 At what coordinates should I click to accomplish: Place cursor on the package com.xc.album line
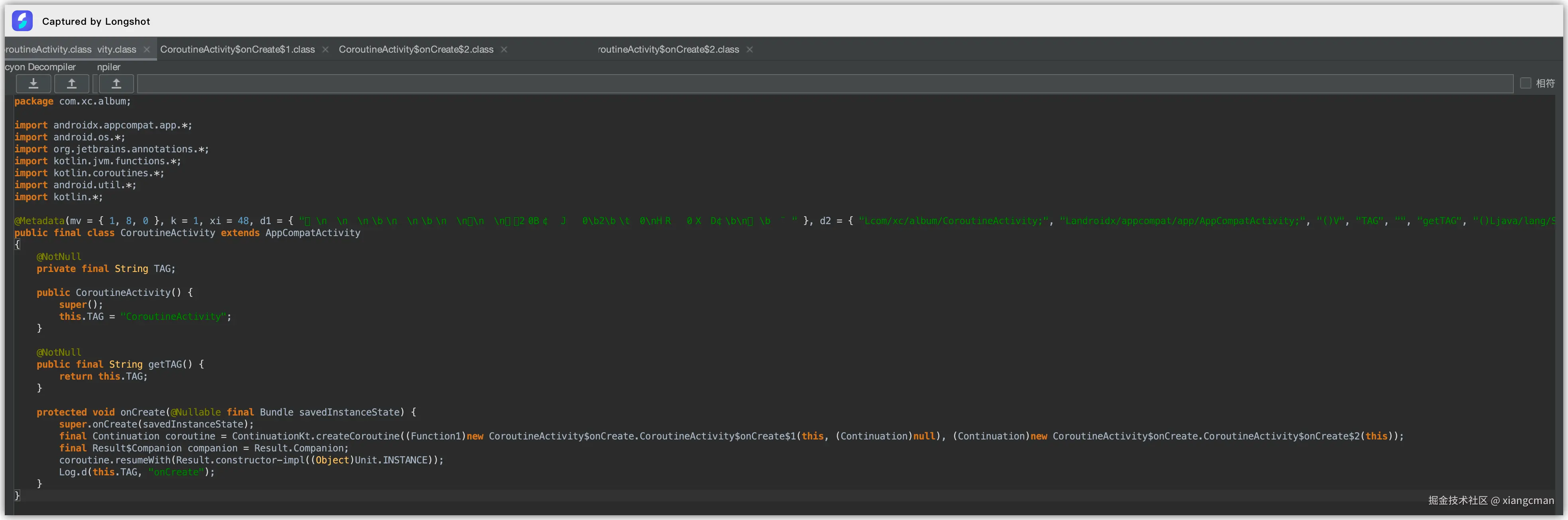(x=73, y=102)
